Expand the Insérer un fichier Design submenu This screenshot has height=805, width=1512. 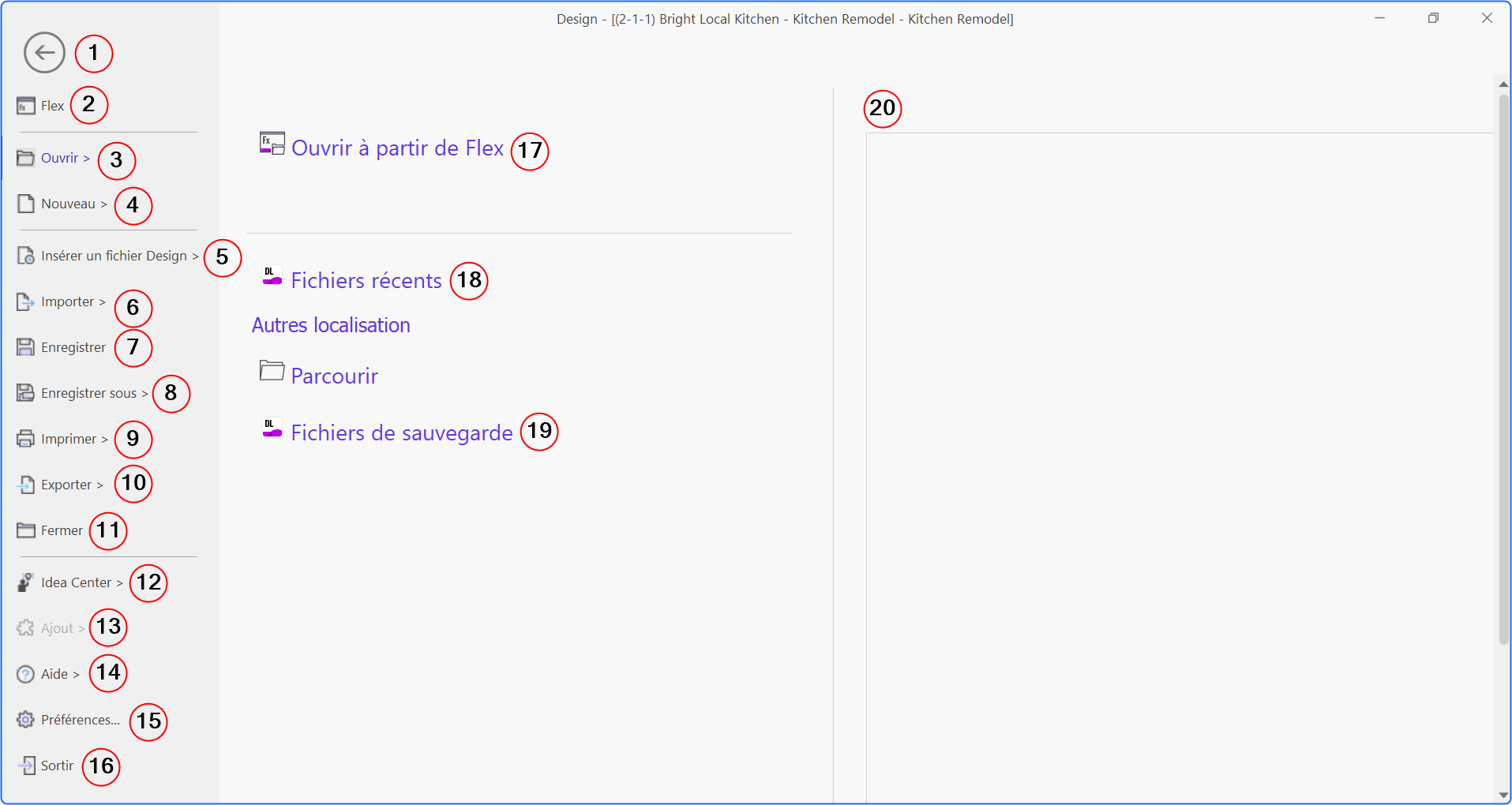tap(120, 256)
